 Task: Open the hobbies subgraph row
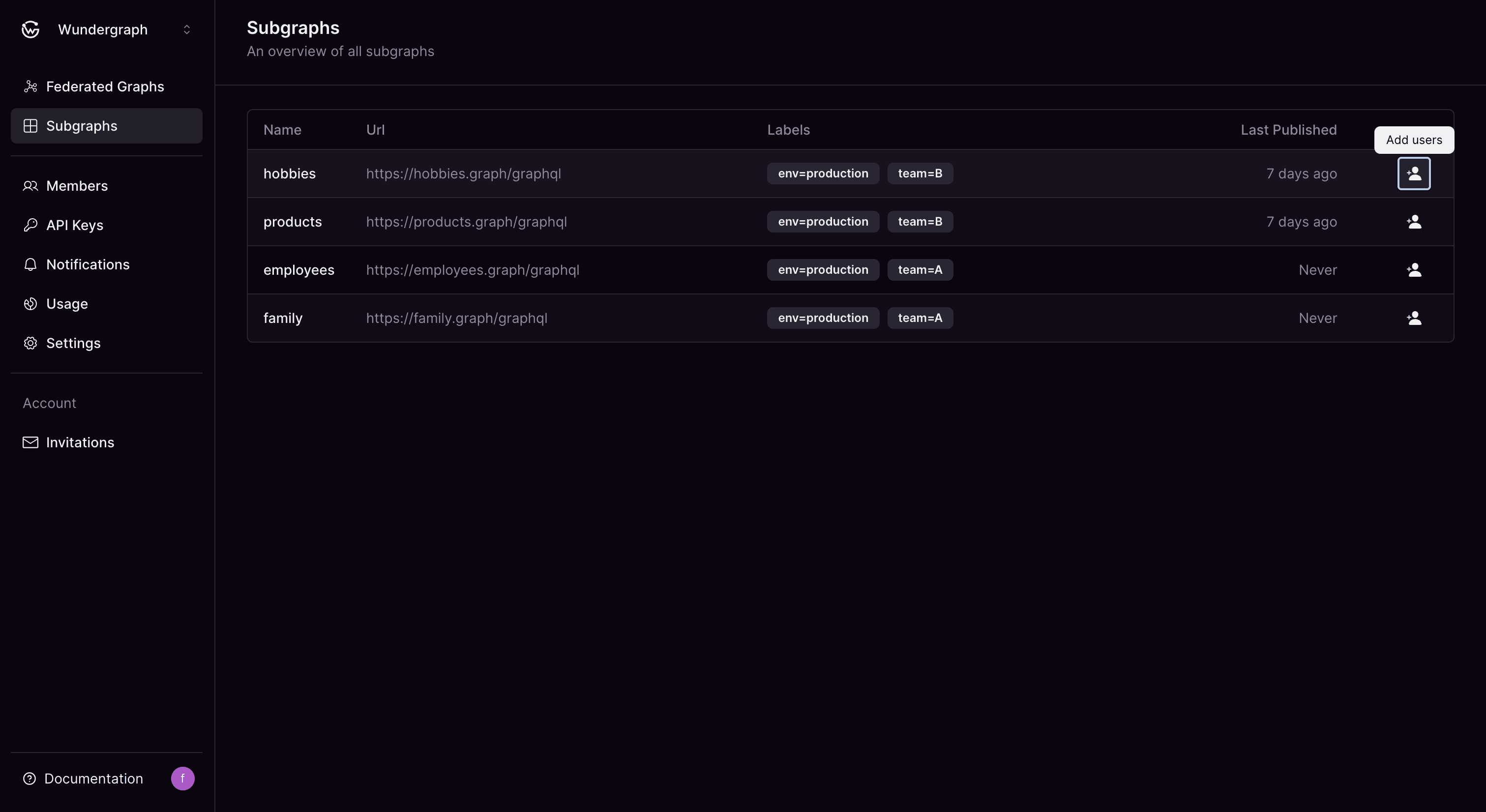click(290, 174)
